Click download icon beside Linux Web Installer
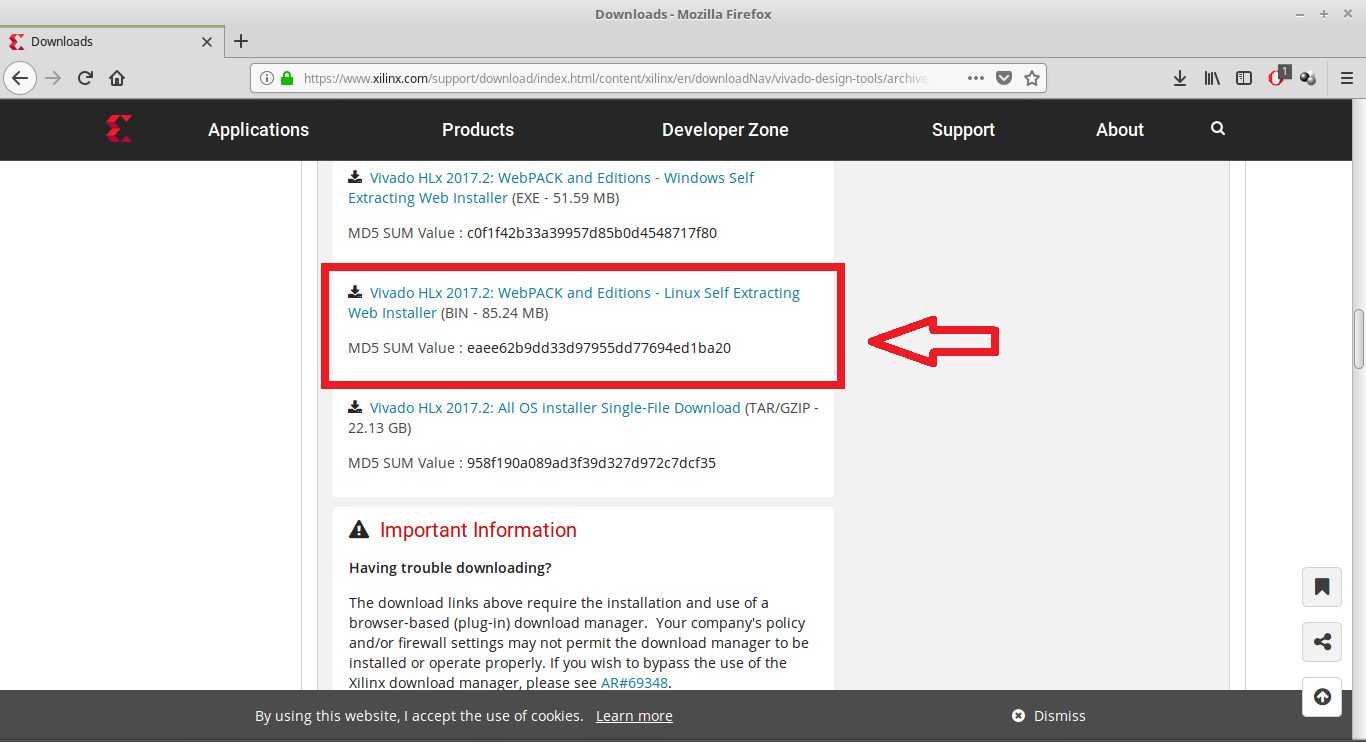 pyautogui.click(x=355, y=292)
